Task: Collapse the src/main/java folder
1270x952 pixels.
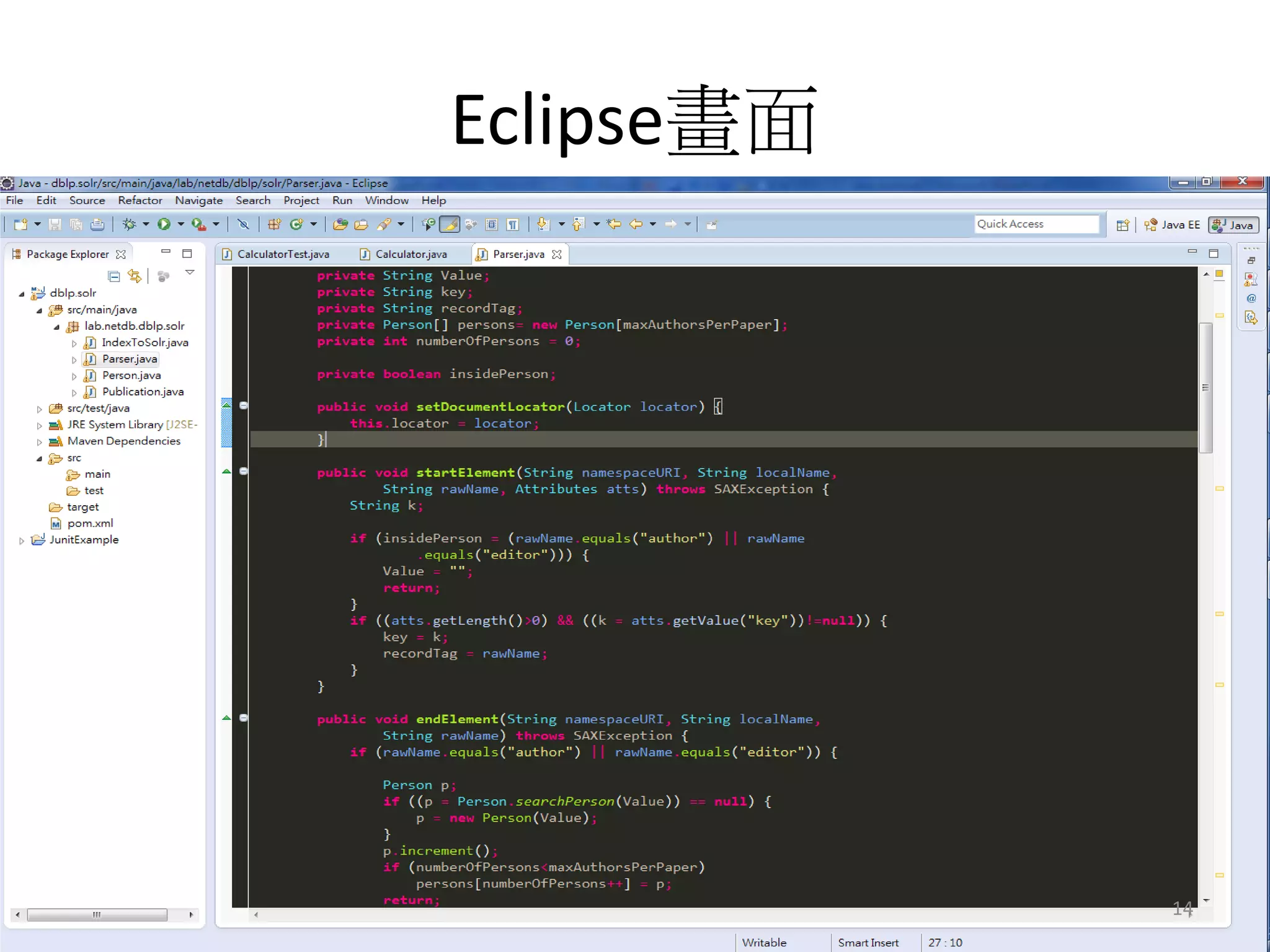Action: click(39, 311)
